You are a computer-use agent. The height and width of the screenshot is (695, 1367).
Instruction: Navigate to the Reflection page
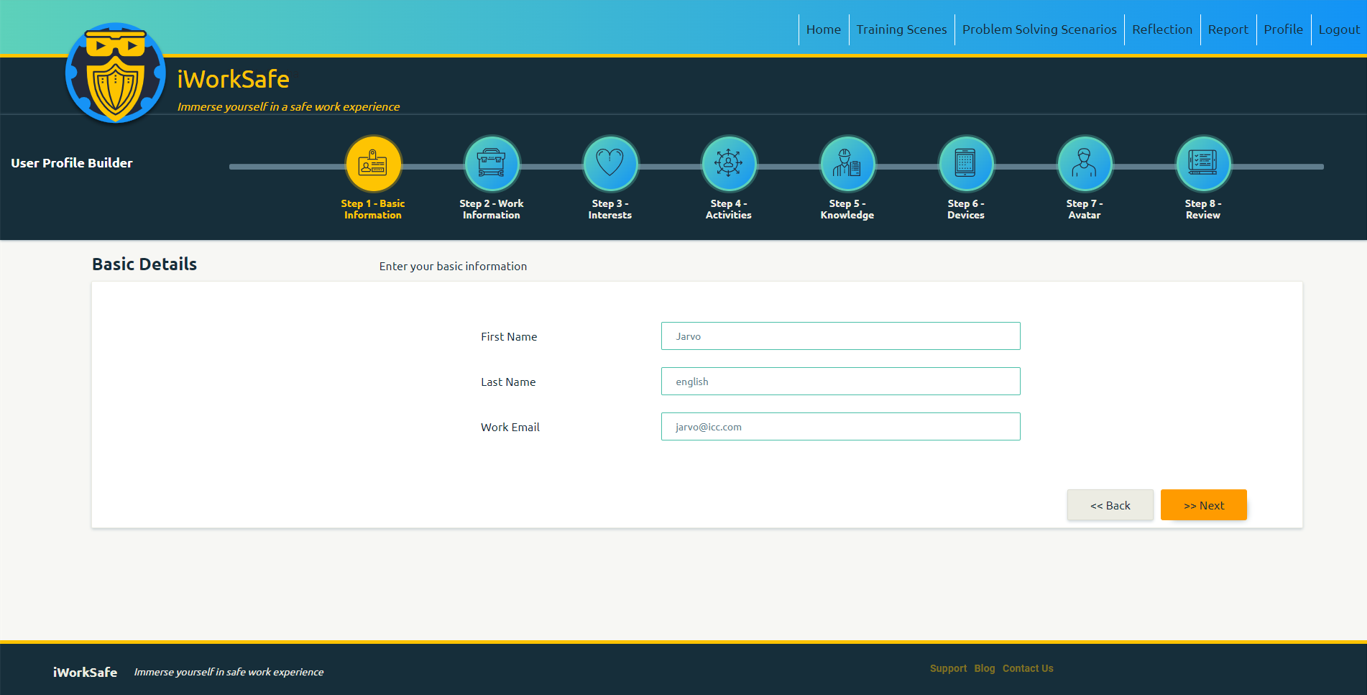tap(1162, 29)
